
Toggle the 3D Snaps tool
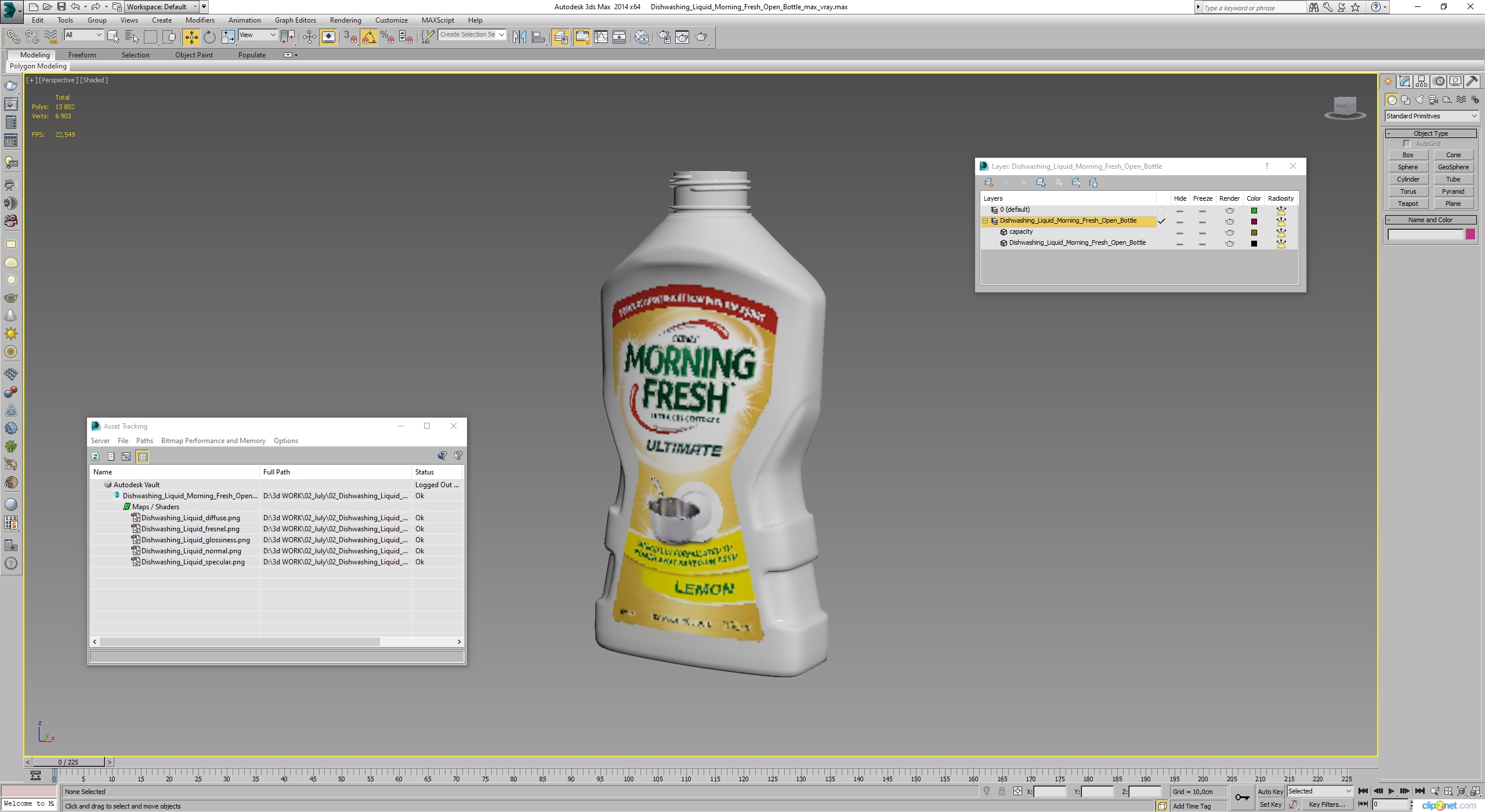(x=350, y=37)
